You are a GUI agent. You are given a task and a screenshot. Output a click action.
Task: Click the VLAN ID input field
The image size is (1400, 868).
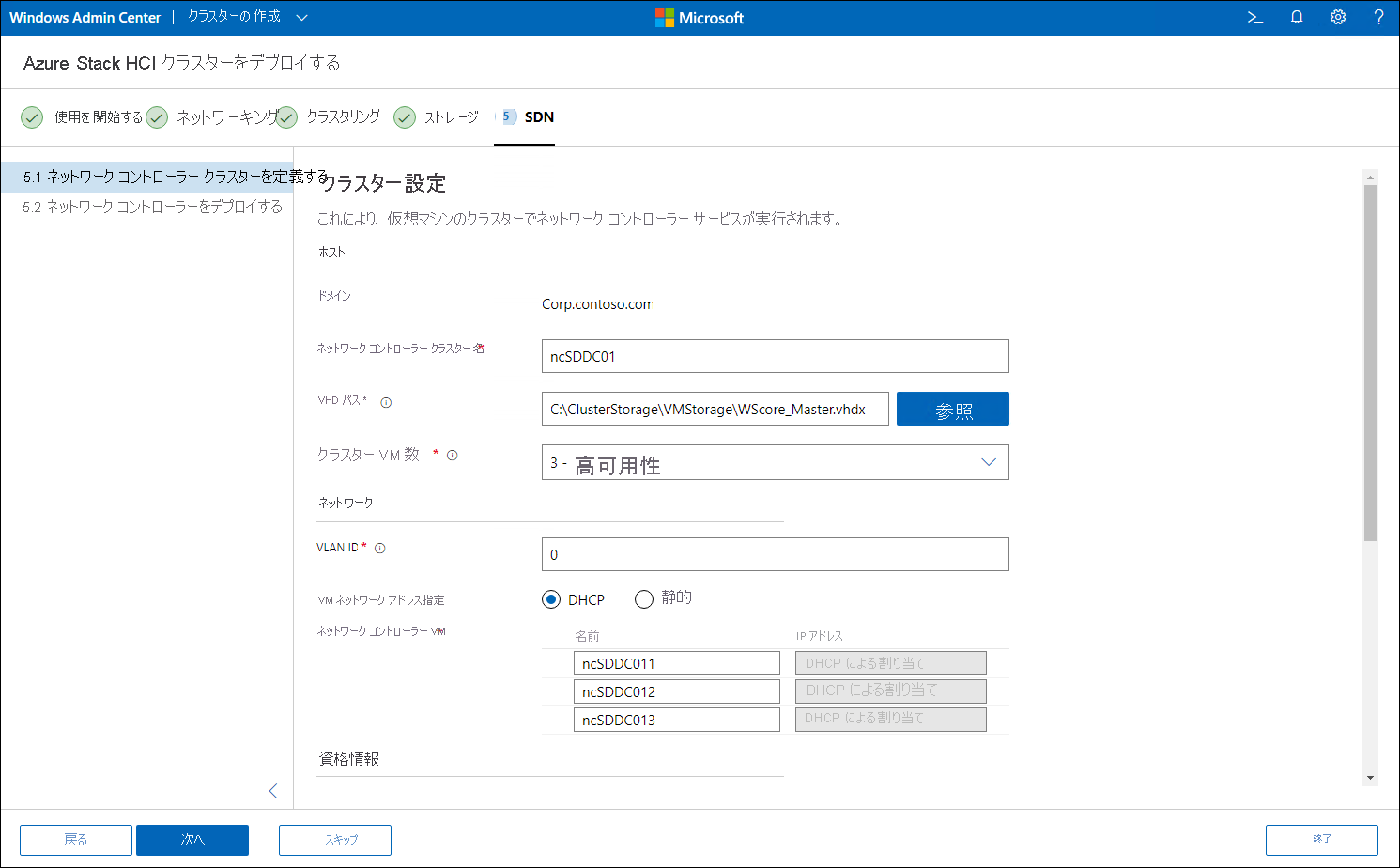tap(776, 554)
